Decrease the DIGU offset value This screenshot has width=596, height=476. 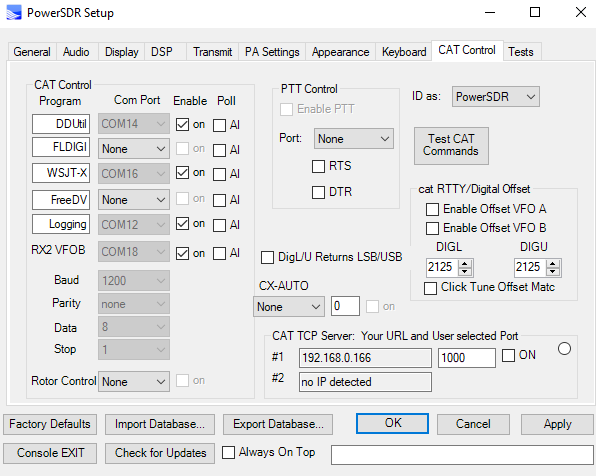coord(553,271)
